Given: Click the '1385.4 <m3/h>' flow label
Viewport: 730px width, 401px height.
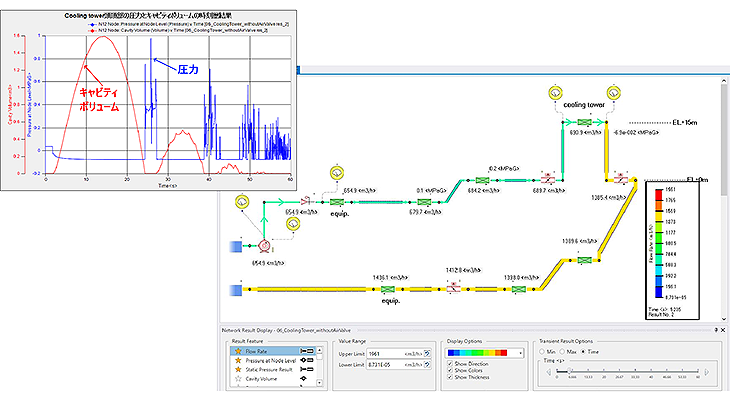Looking at the screenshot, I should coord(608,198).
